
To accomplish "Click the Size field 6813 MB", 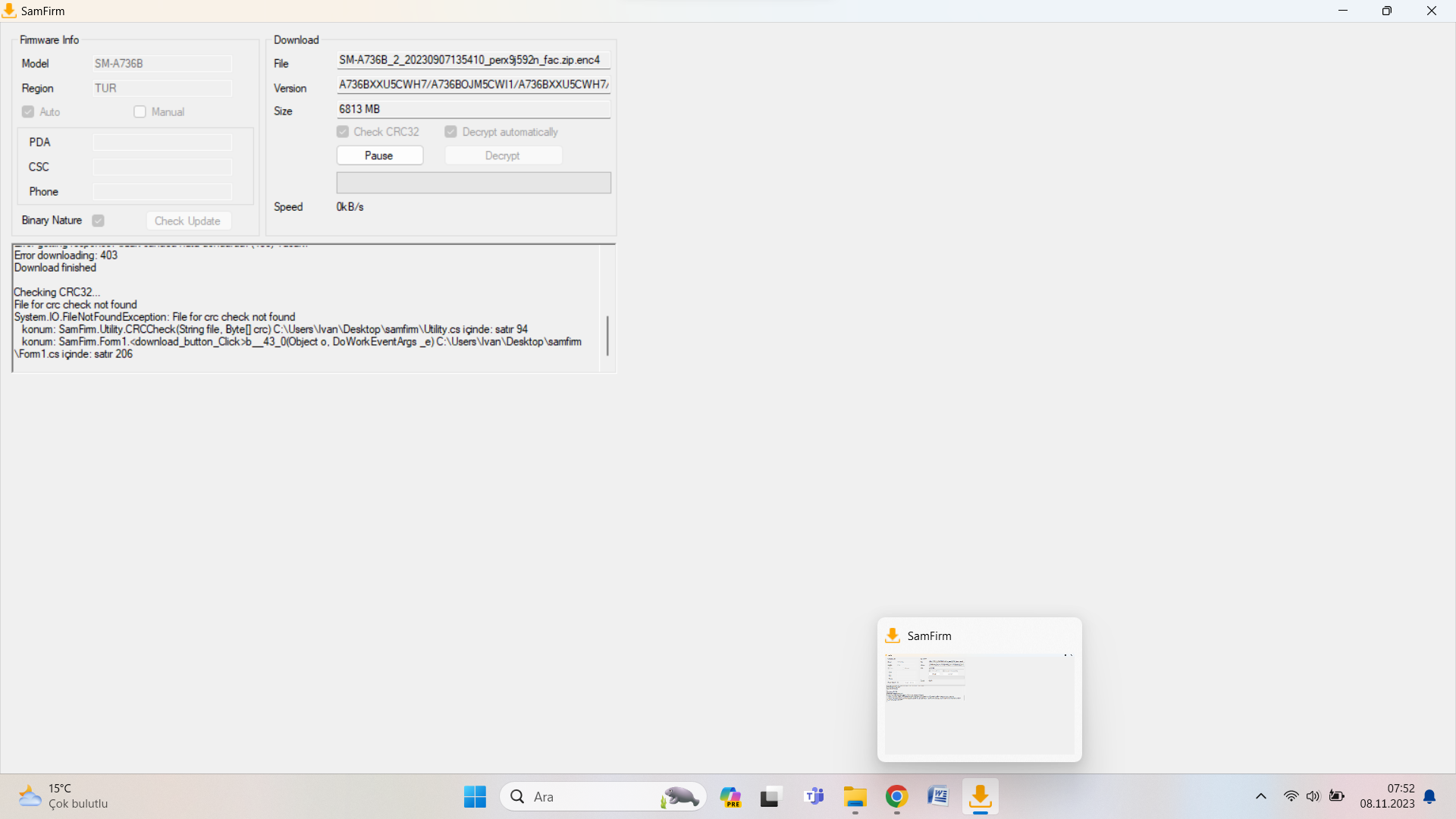I will [x=473, y=109].
